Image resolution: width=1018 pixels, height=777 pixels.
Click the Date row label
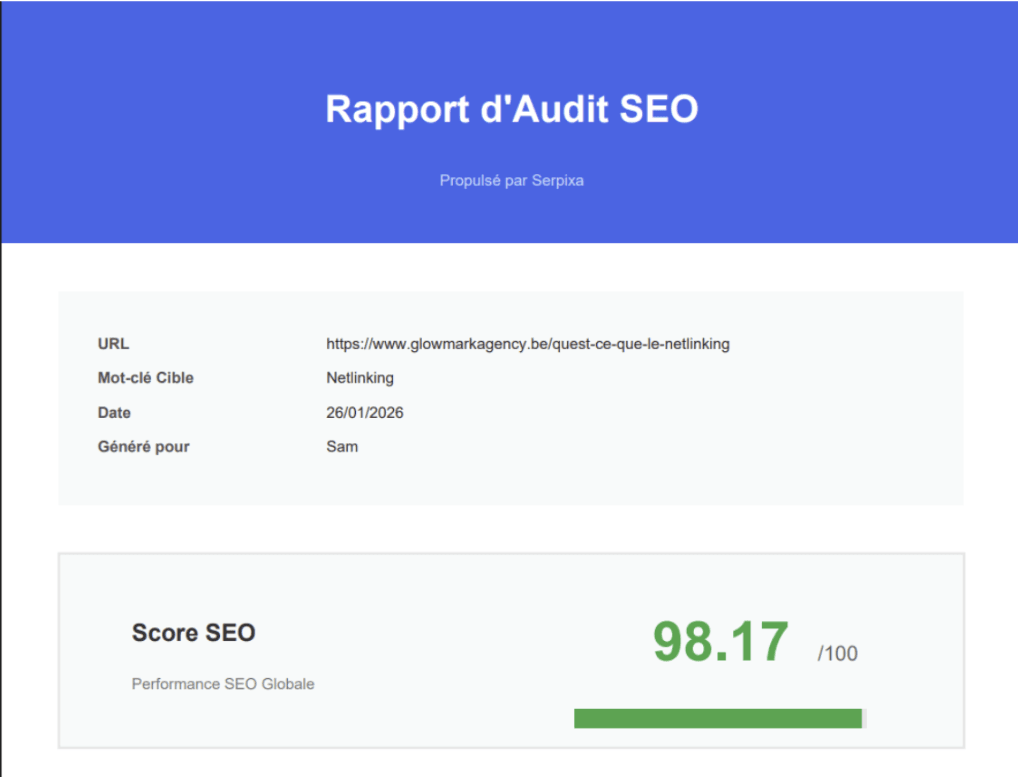click(114, 412)
